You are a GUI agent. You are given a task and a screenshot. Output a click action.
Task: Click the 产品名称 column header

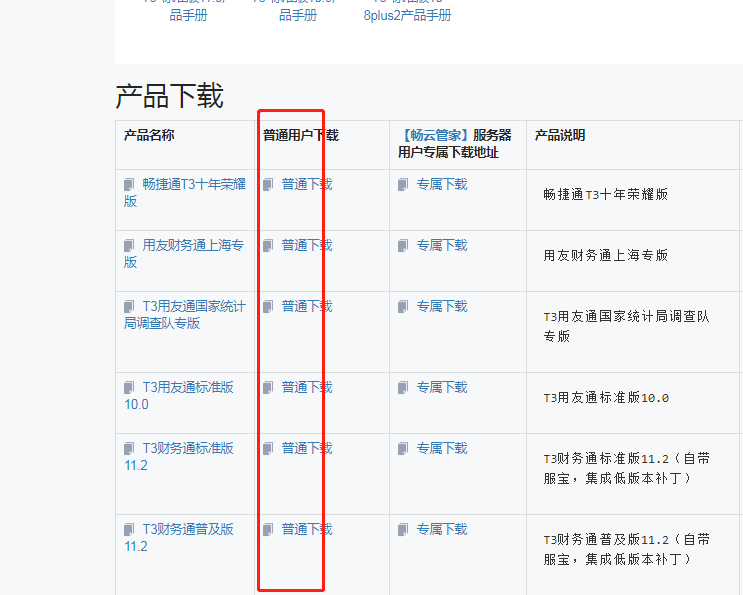tap(149, 135)
